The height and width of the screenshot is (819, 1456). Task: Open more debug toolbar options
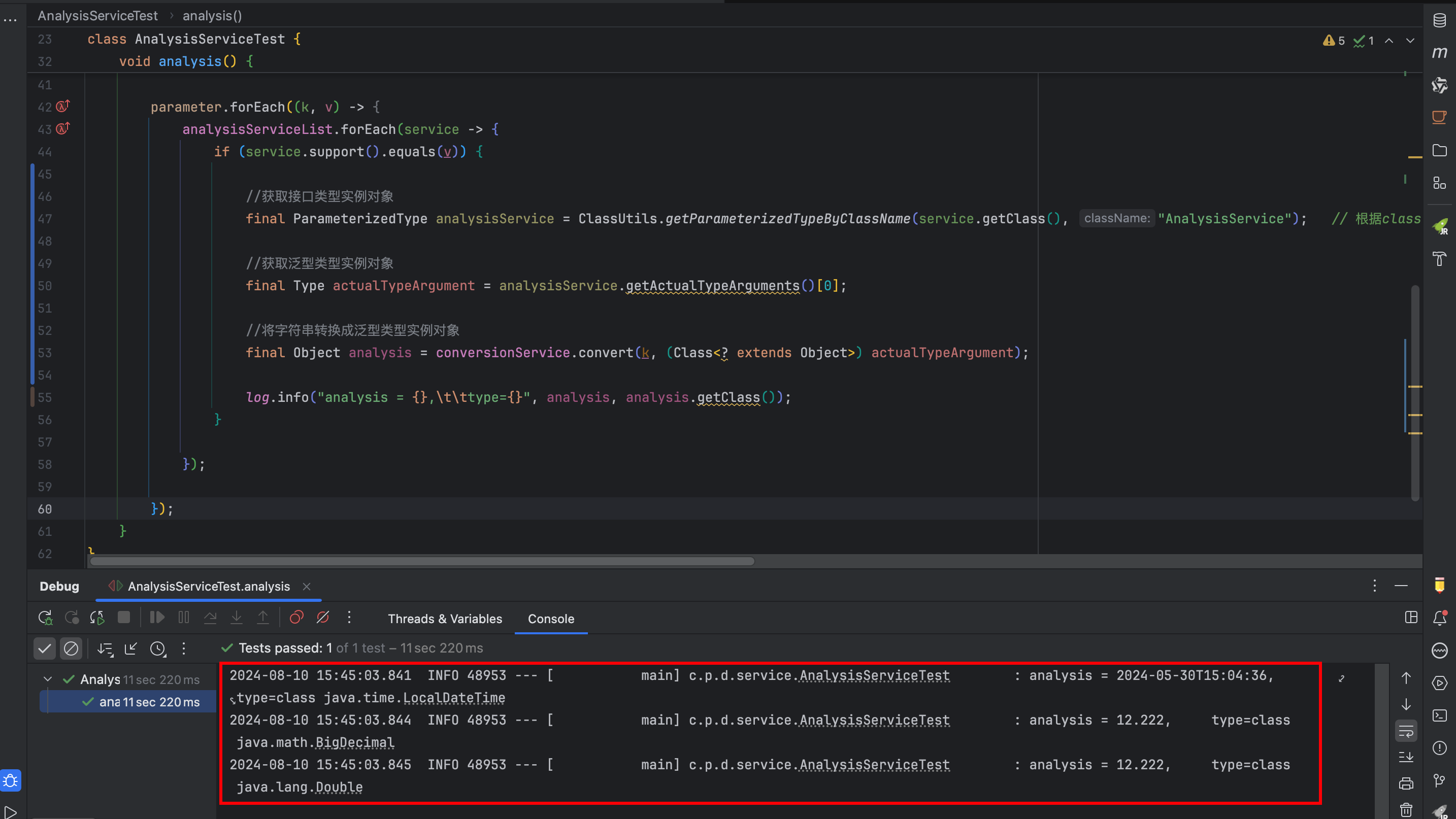pos(349,618)
